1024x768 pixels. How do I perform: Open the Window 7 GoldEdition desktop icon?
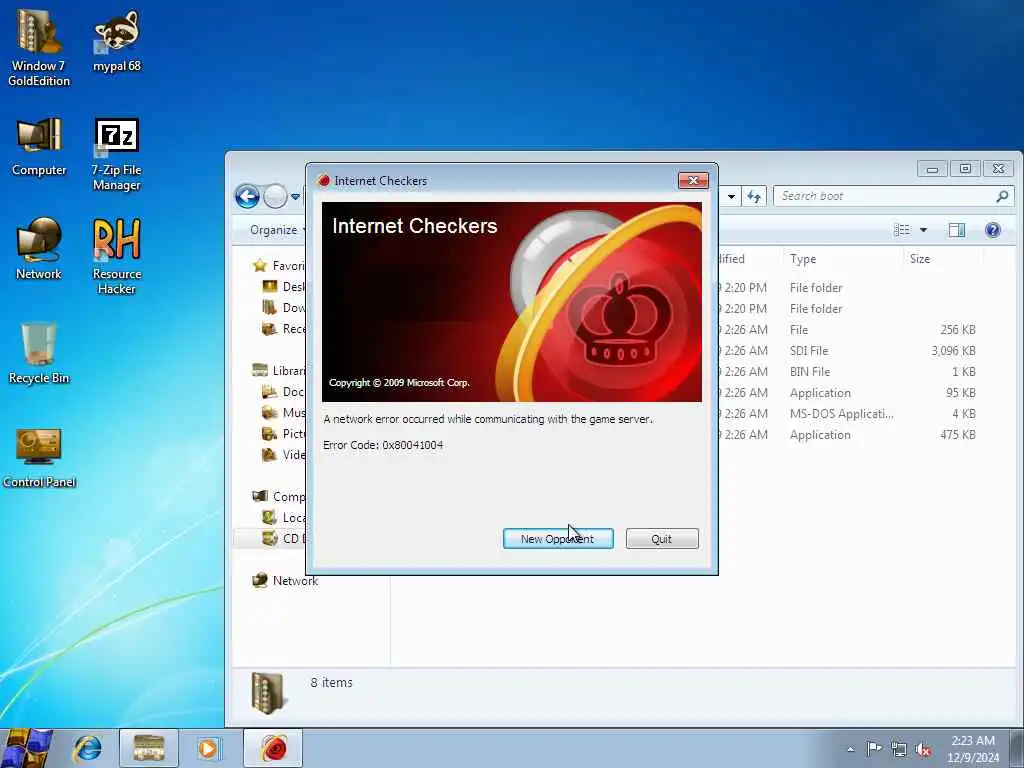tap(39, 49)
